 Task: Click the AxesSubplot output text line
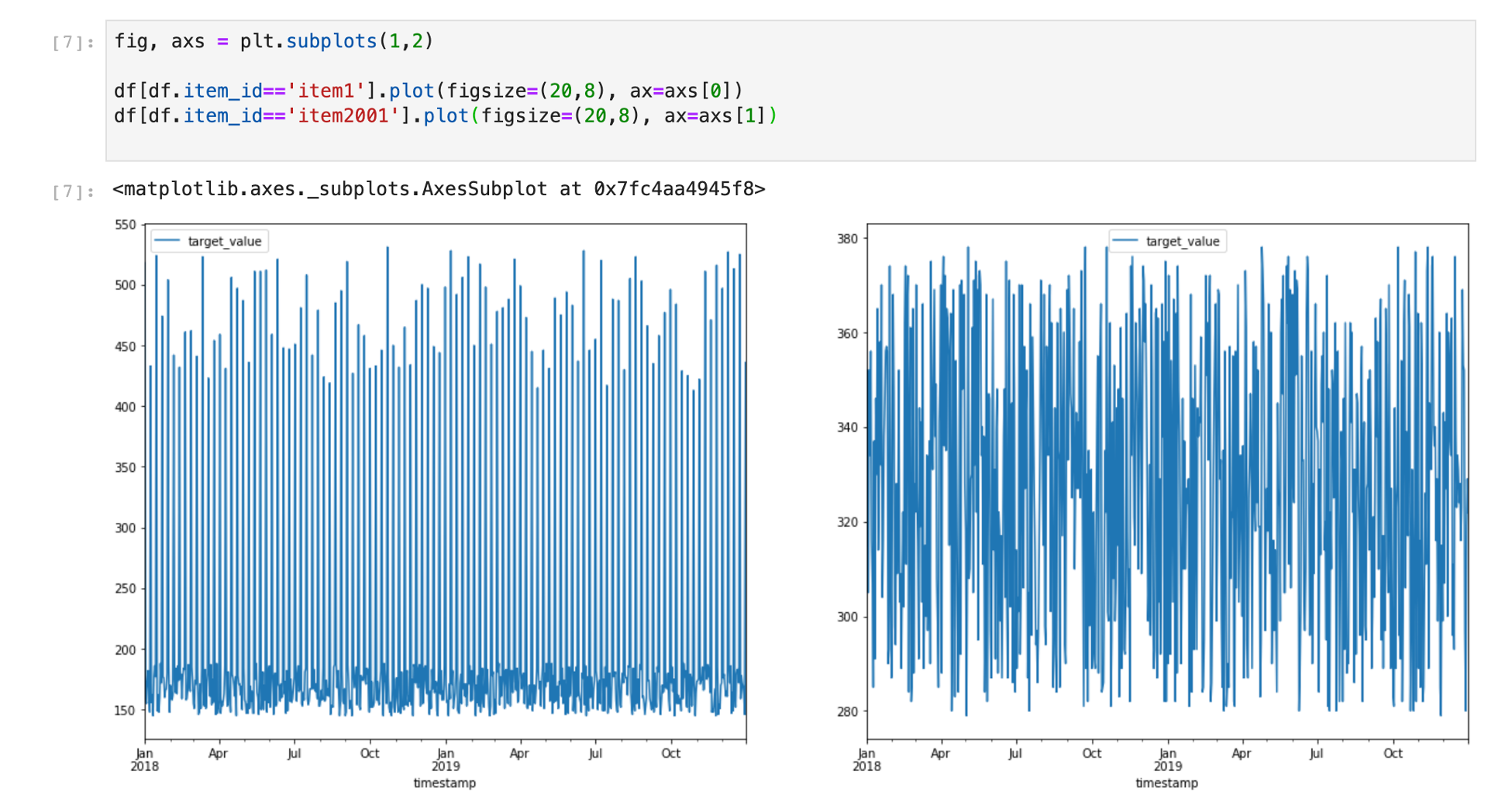[x=439, y=189]
